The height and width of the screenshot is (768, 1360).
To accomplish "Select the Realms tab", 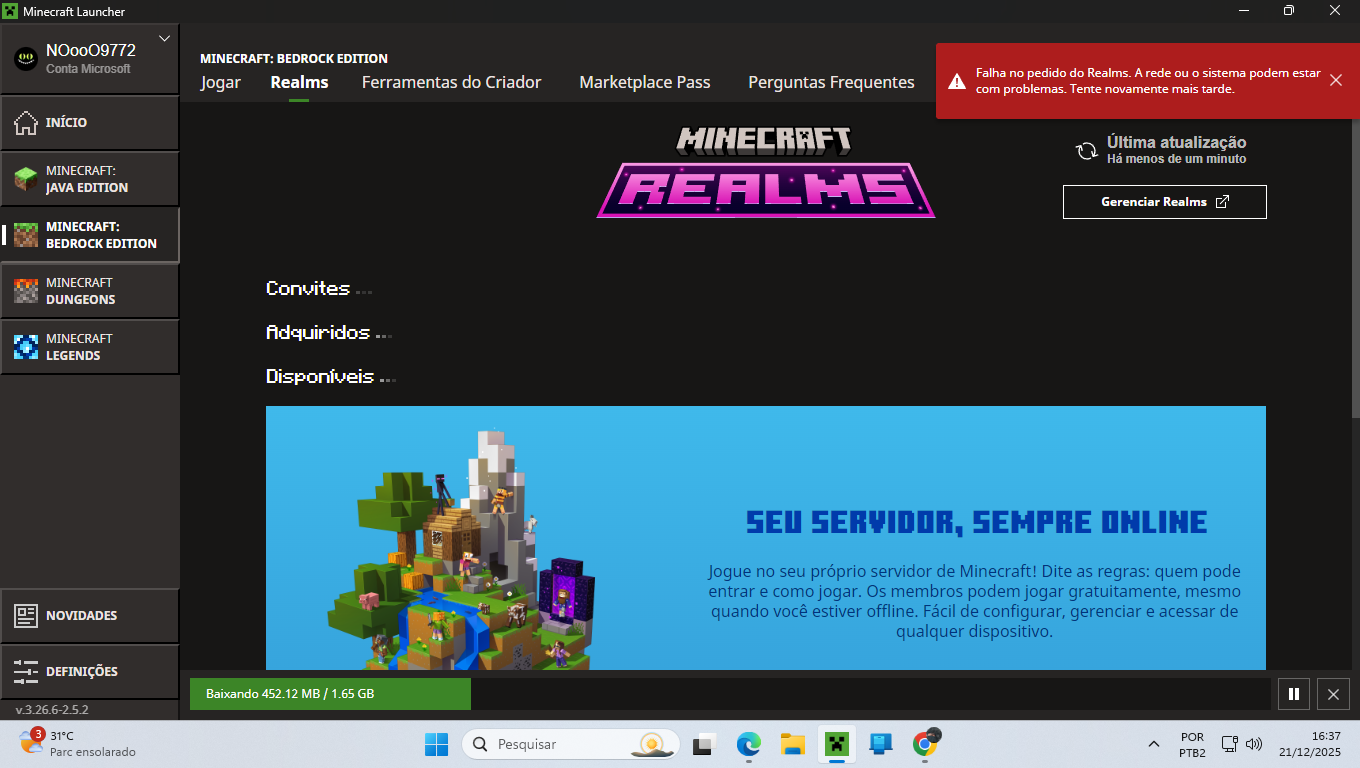I will point(299,82).
